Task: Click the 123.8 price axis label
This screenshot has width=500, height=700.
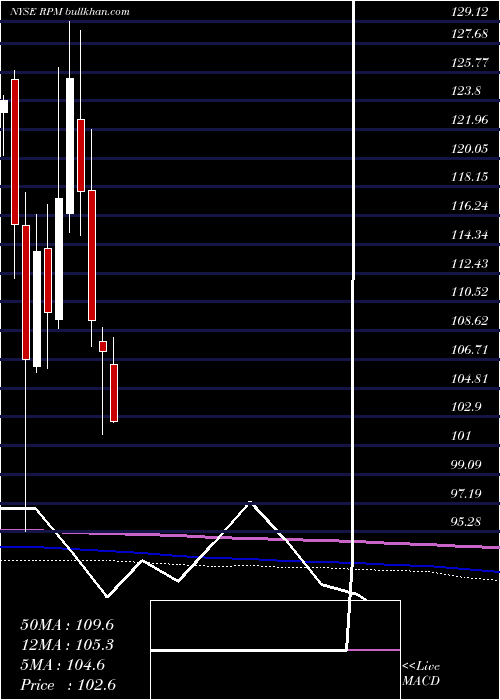Action: 466,91
